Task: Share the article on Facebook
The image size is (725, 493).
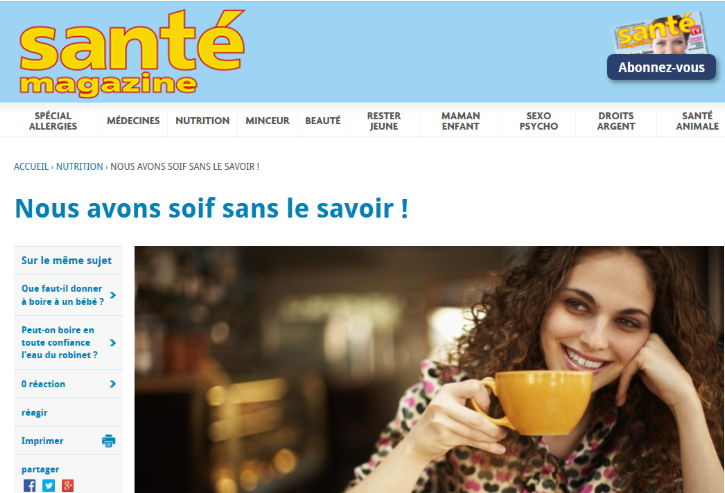Action: coord(30,486)
